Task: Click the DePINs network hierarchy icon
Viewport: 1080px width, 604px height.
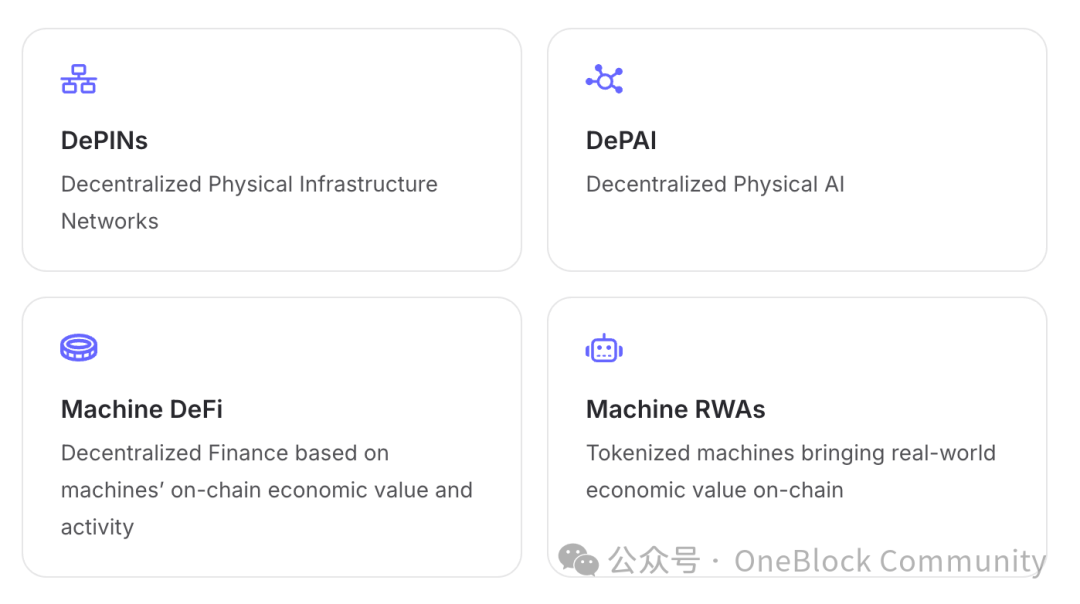Action: coord(79,79)
